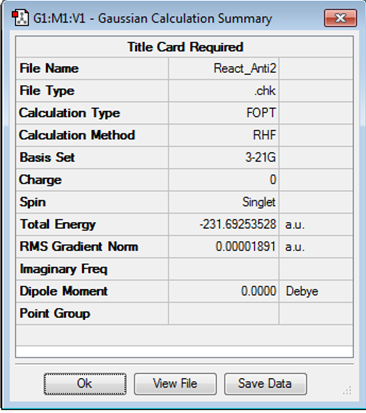366x413 pixels.
Task: Click the GaussView icon in title bar
Action: 20,18
